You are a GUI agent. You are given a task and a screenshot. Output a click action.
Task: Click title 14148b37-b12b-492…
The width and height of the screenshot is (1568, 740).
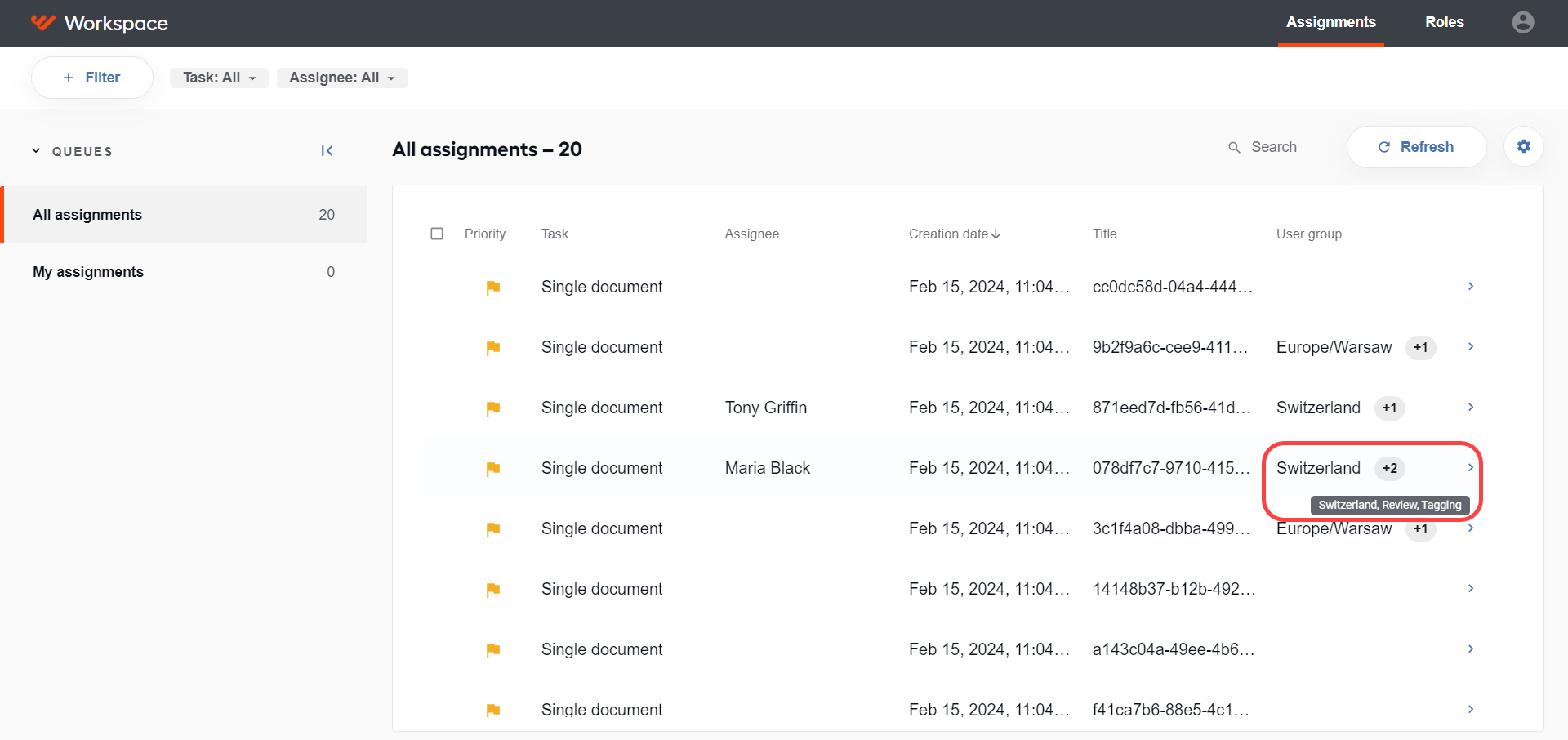point(1174,589)
